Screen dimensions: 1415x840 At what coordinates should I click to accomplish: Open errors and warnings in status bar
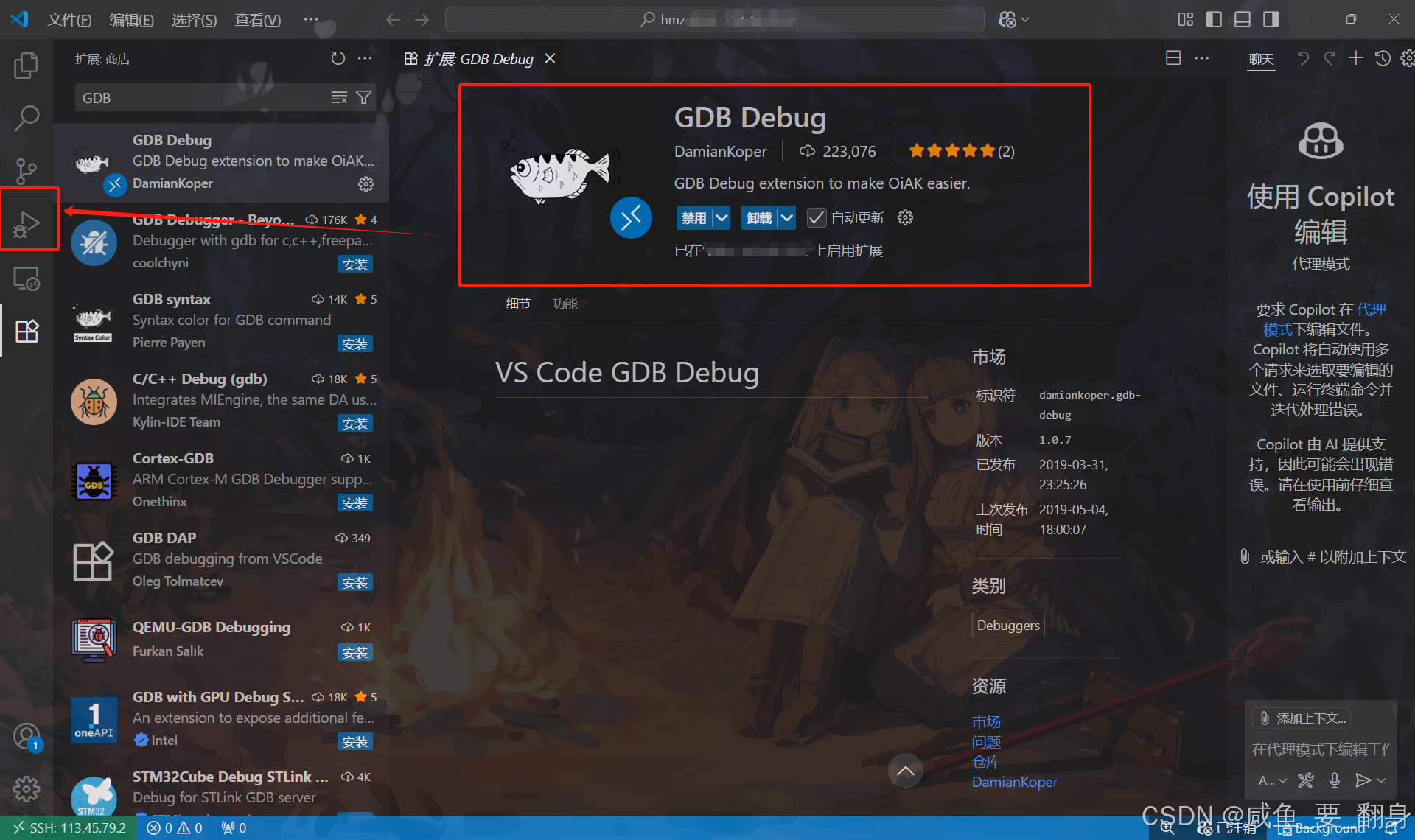tap(175, 828)
